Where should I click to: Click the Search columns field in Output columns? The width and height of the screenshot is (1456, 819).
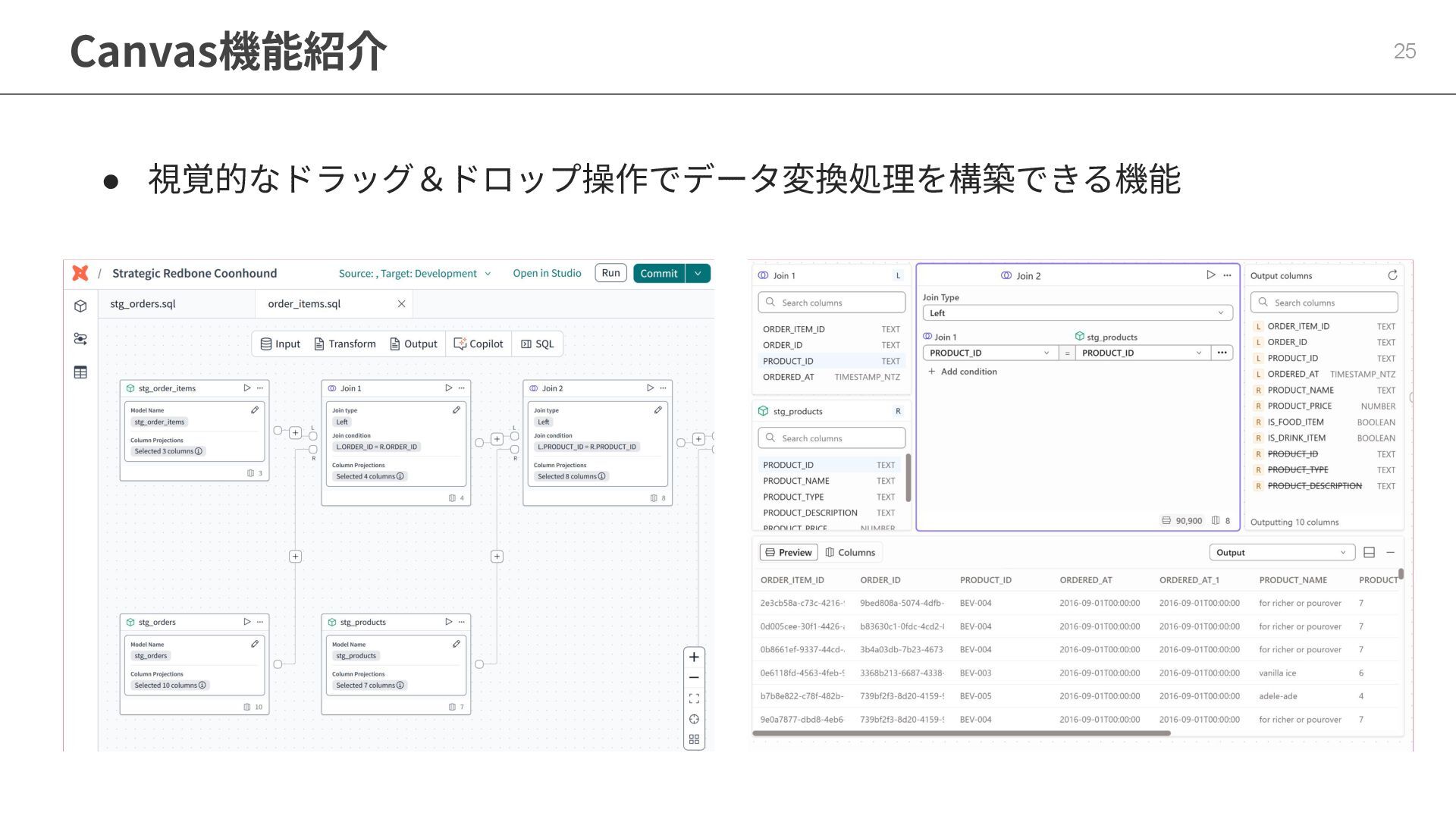tap(1324, 303)
